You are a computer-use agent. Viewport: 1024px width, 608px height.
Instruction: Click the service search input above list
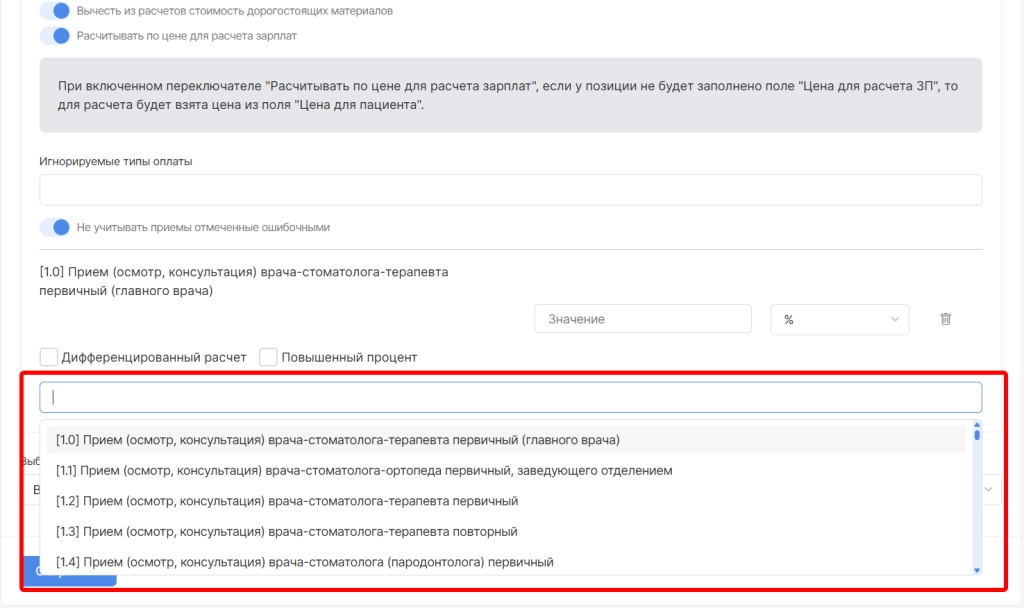coord(510,397)
